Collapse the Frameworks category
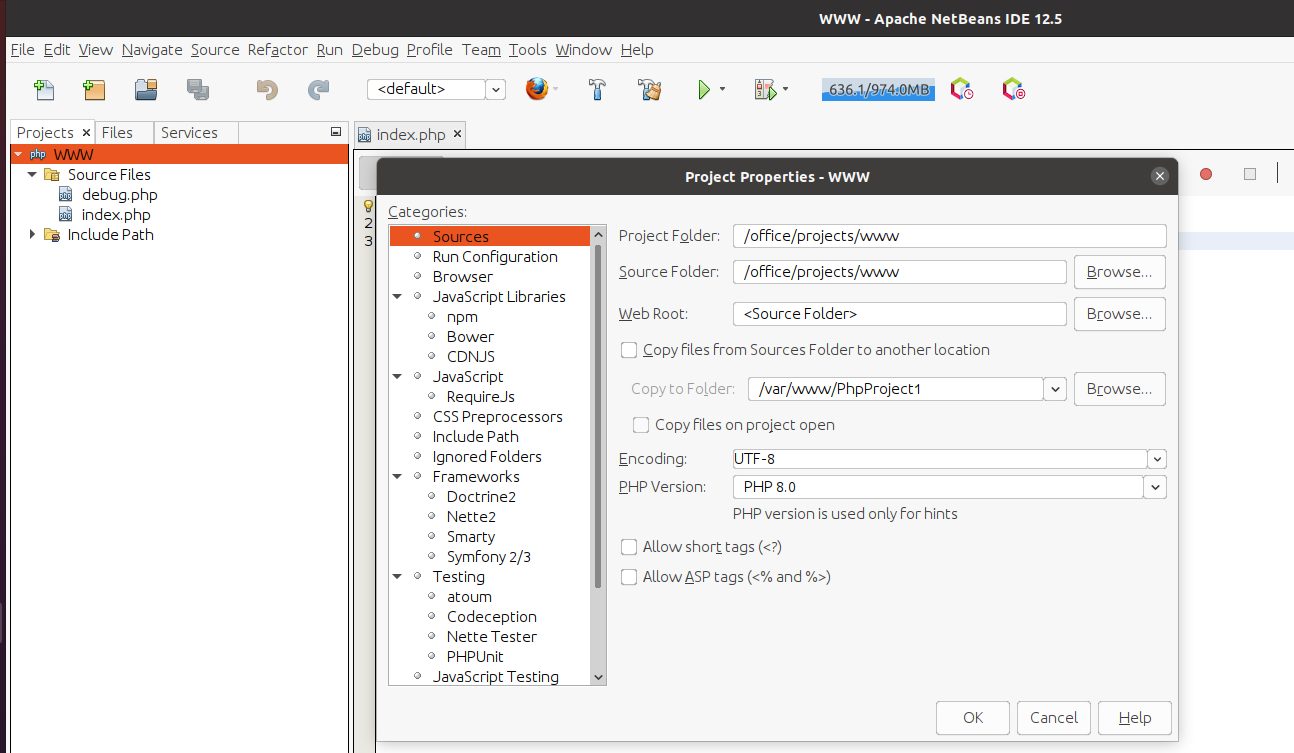Screen dimensions: 1294x753 click(398, 477)
